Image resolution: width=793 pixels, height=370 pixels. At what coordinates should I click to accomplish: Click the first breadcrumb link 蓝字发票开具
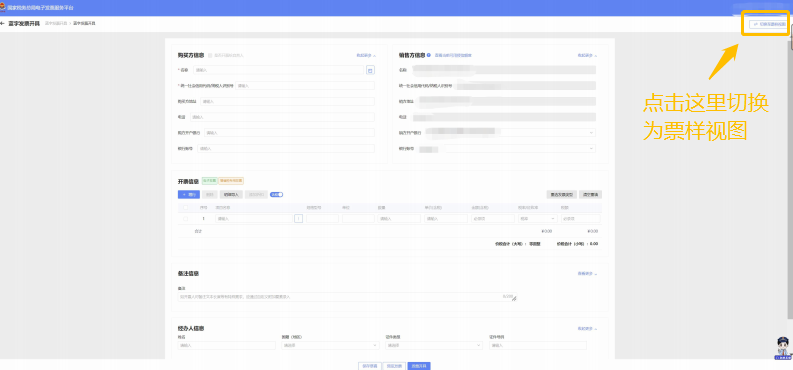pos(56,23)
